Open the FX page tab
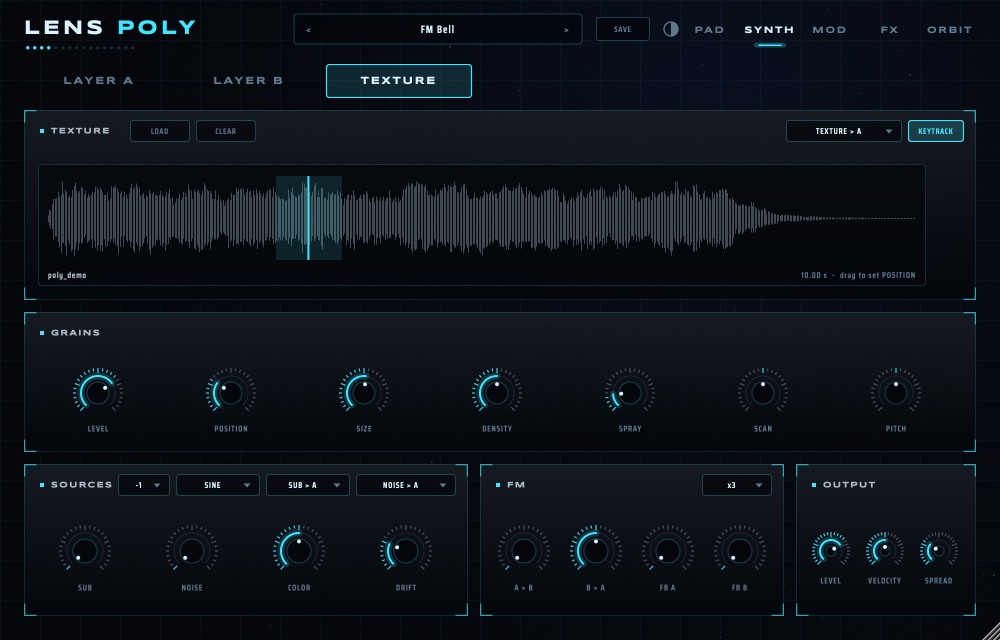Viewport: 1000px width, 640px height. (x=889, y=30)
